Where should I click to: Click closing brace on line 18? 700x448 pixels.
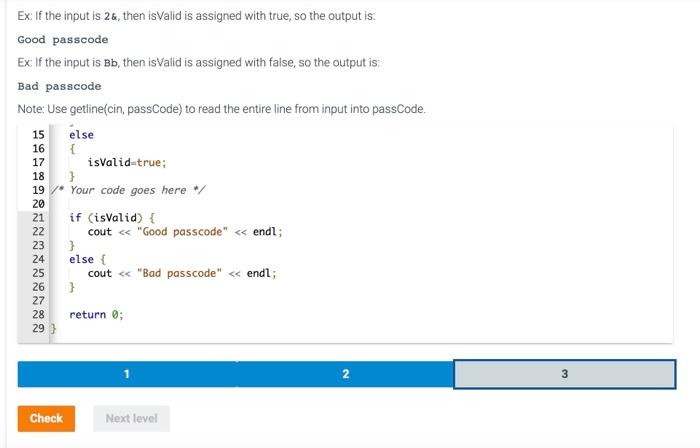click(x=72, y=176)
